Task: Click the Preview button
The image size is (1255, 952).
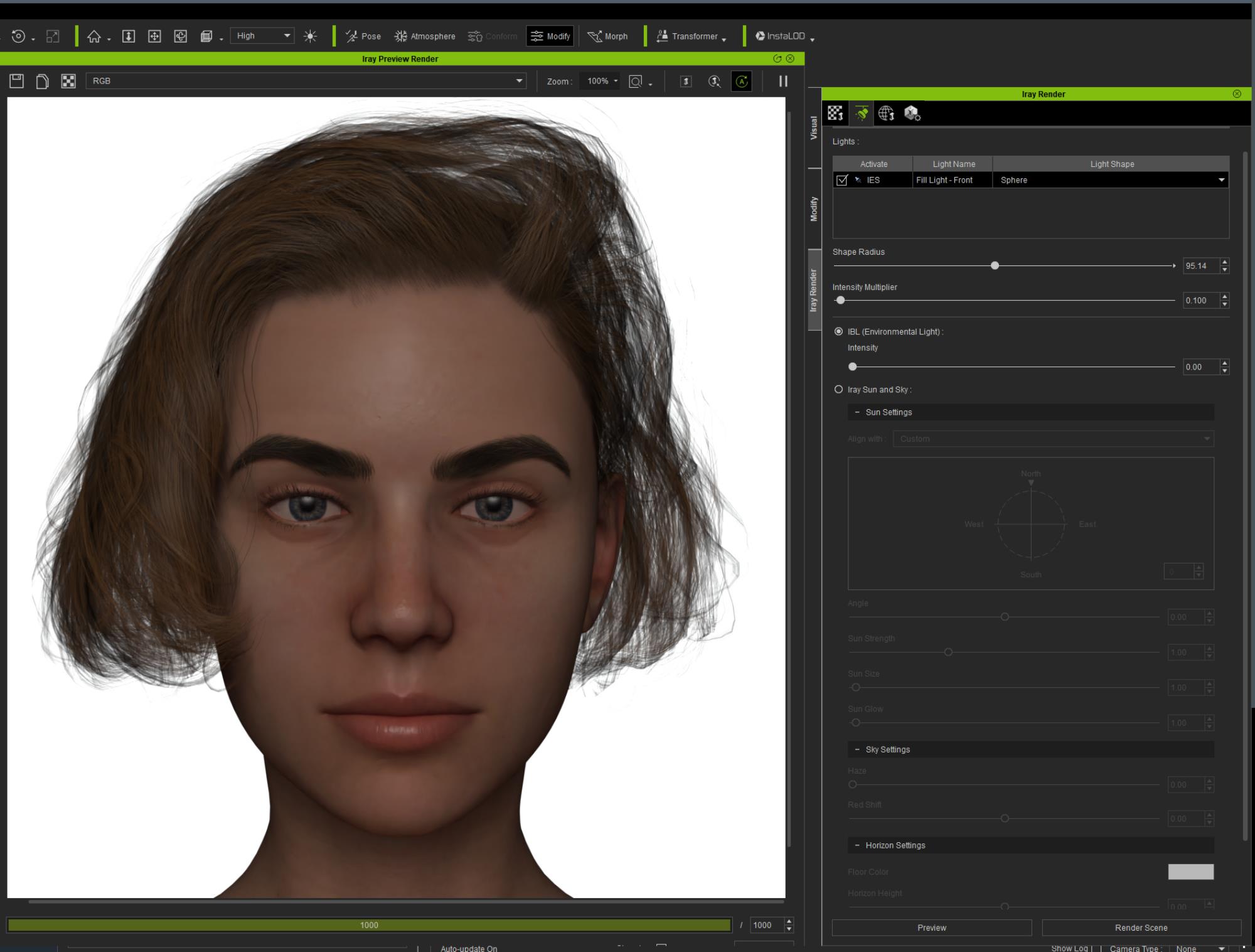Action: 932,928
